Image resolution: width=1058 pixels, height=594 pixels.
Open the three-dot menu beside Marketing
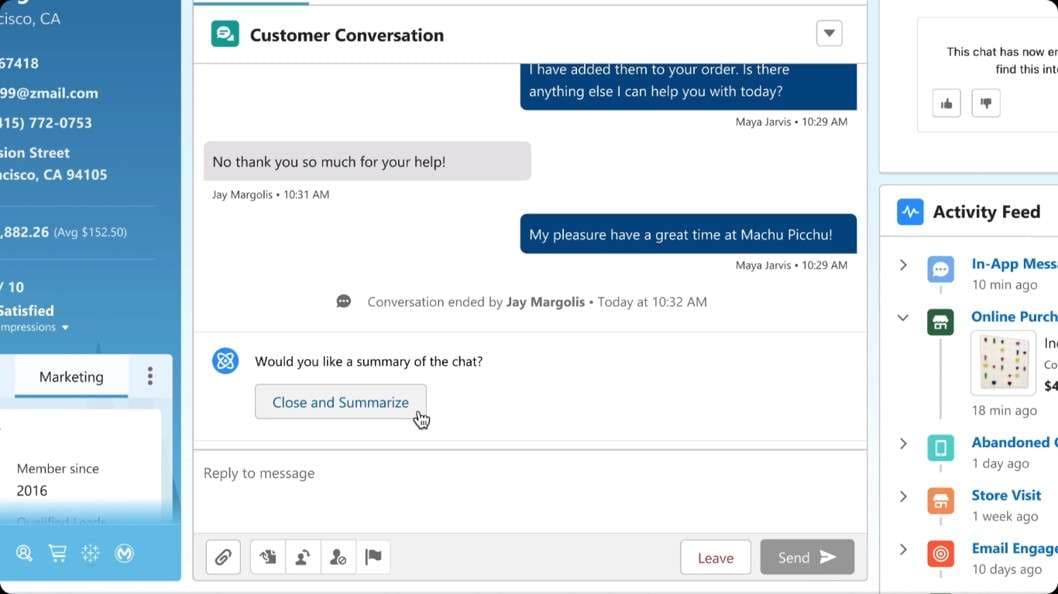point(150,375)
